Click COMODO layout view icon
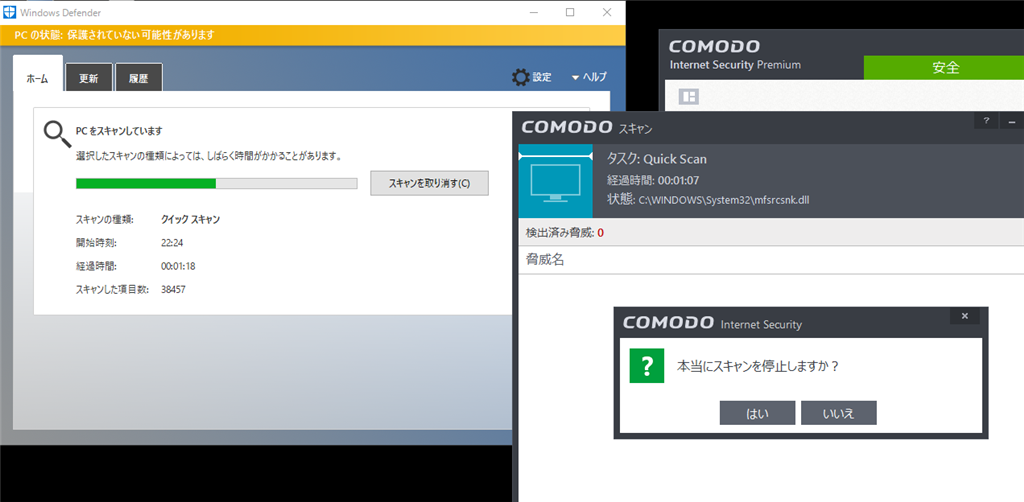This screenshot has width=1024, height=502. [x=688, y=97]
